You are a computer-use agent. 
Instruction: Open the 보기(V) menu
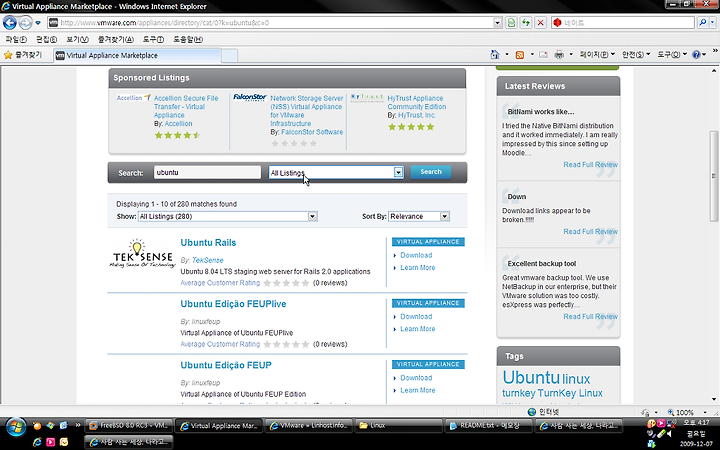(77, 39)
